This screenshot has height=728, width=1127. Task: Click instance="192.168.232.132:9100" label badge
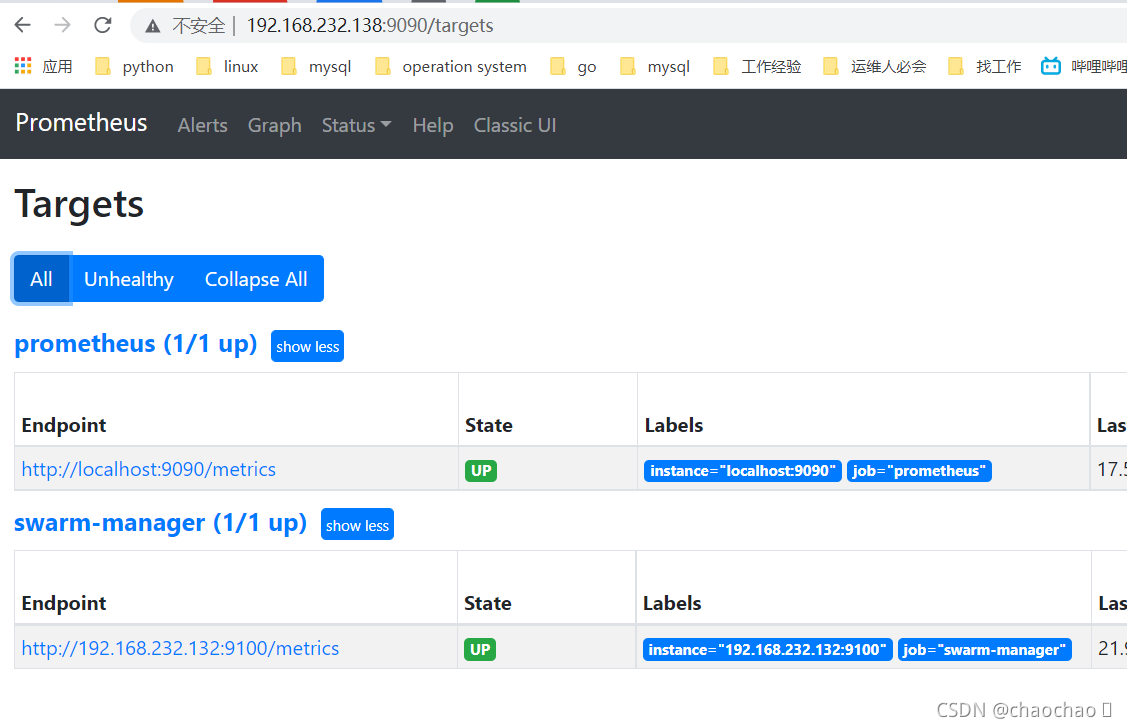768,650
